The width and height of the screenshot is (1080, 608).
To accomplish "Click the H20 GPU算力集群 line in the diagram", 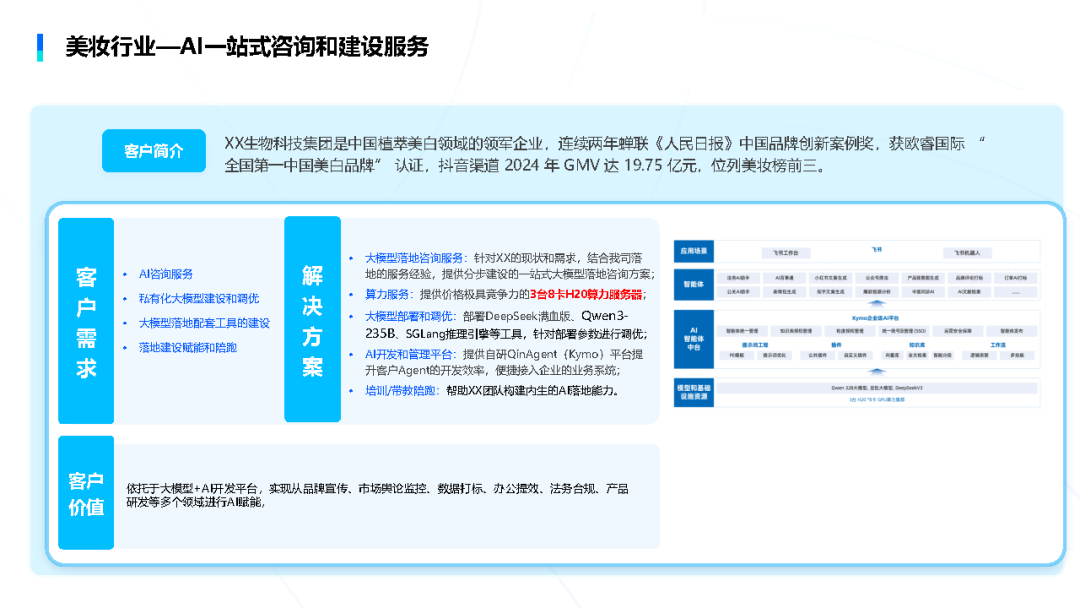I will click(877, 399).
